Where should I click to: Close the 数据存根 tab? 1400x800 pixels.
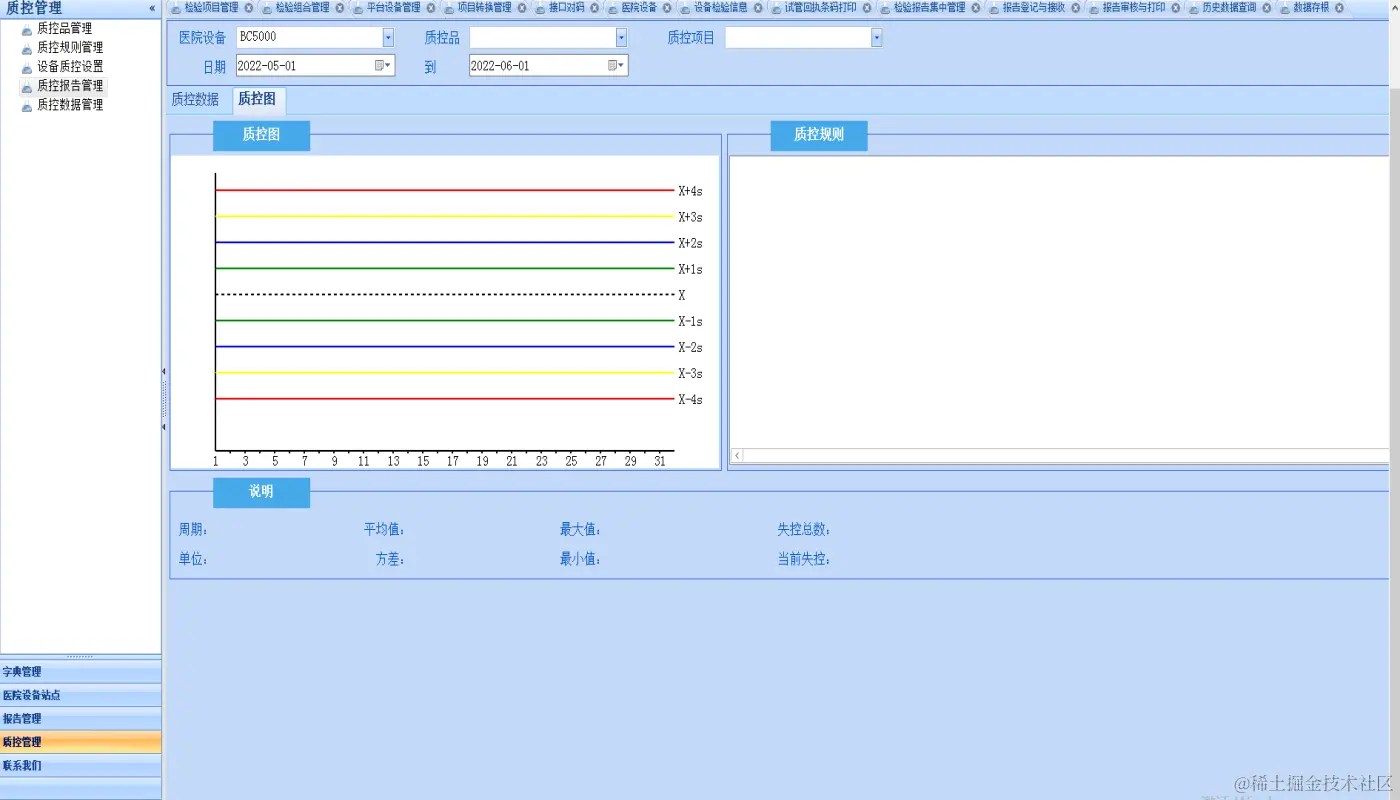[1340, 8]
